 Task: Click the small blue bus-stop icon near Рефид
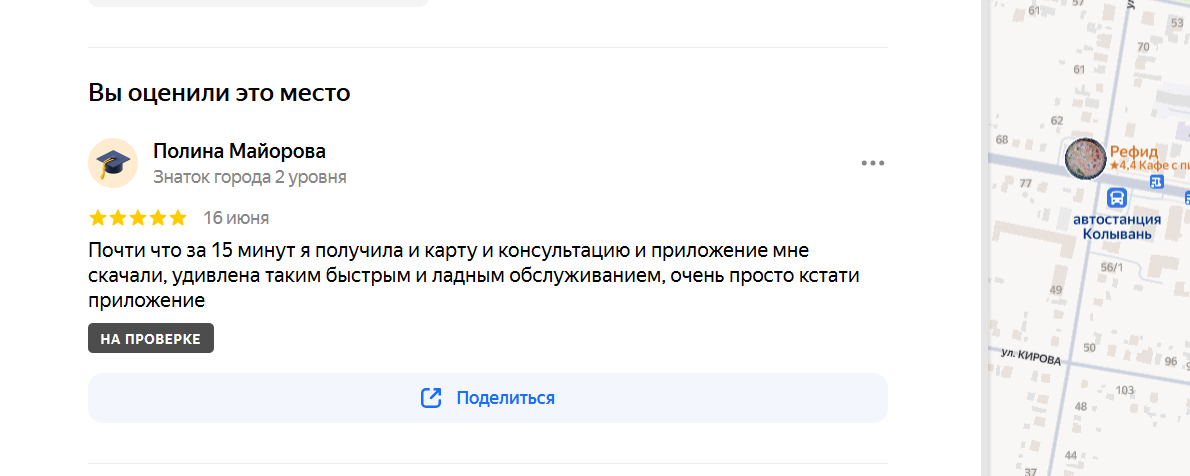[1156, 181]
